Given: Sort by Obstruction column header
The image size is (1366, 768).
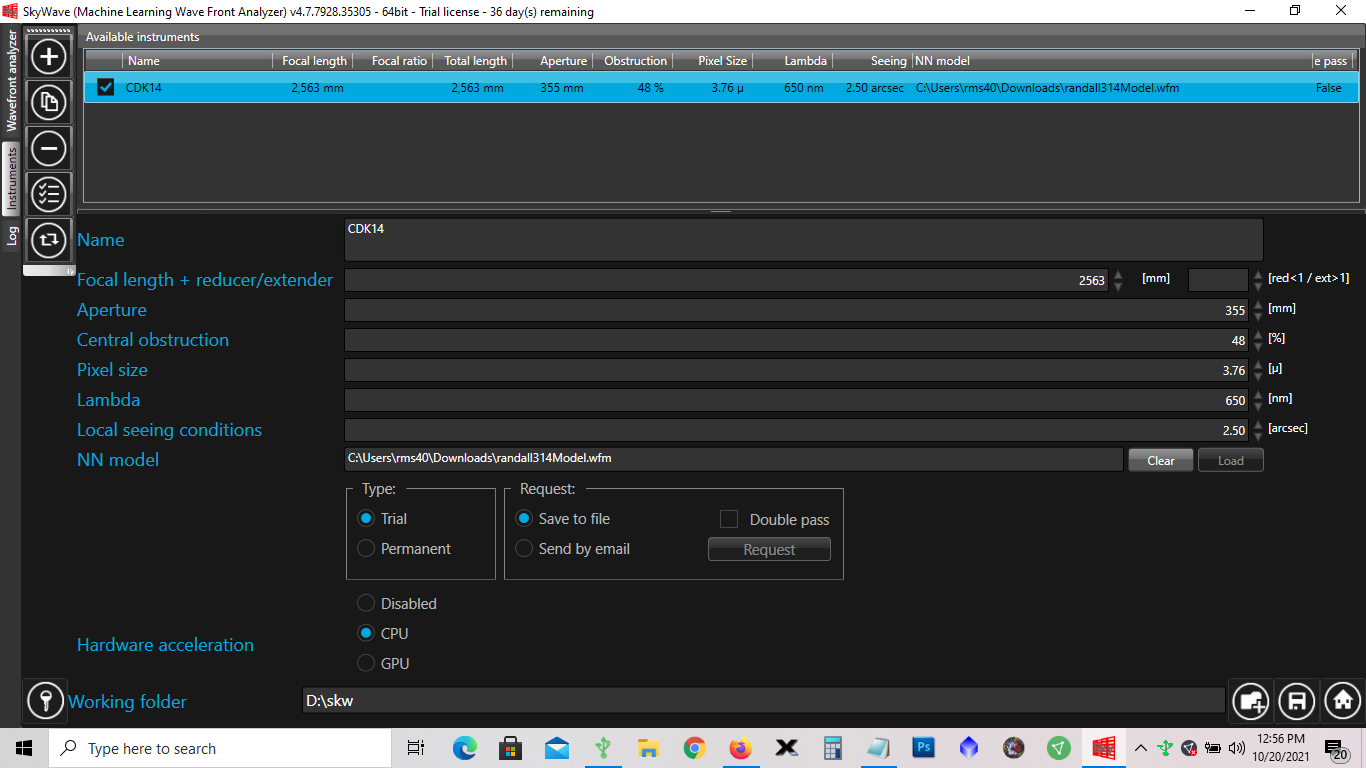Looking at the screenshot, I should [635, 61].
